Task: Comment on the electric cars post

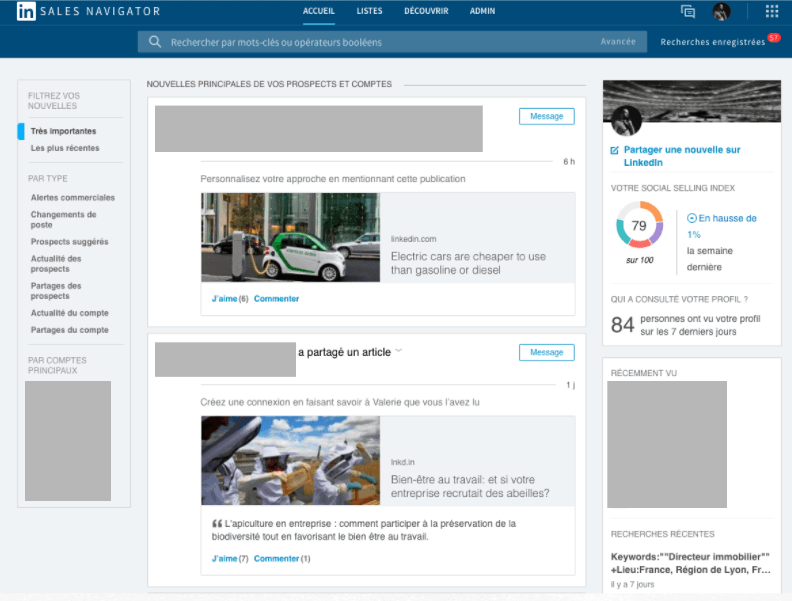Action: pyautogui.click(x=276, y=298)
